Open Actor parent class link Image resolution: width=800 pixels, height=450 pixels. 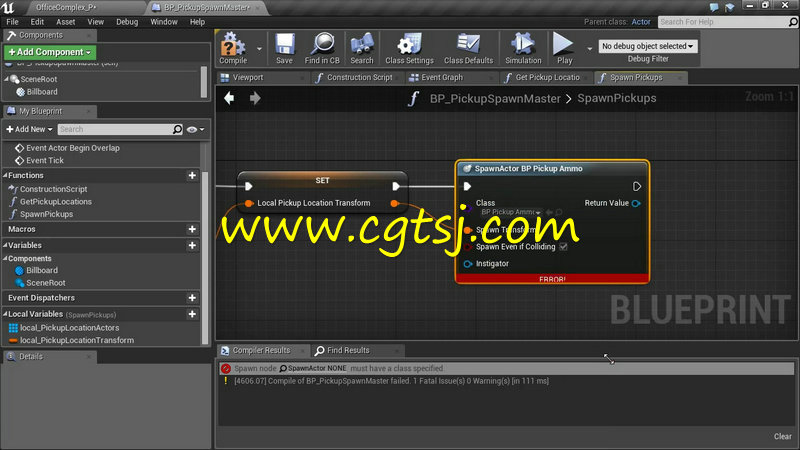click(641, 22)
